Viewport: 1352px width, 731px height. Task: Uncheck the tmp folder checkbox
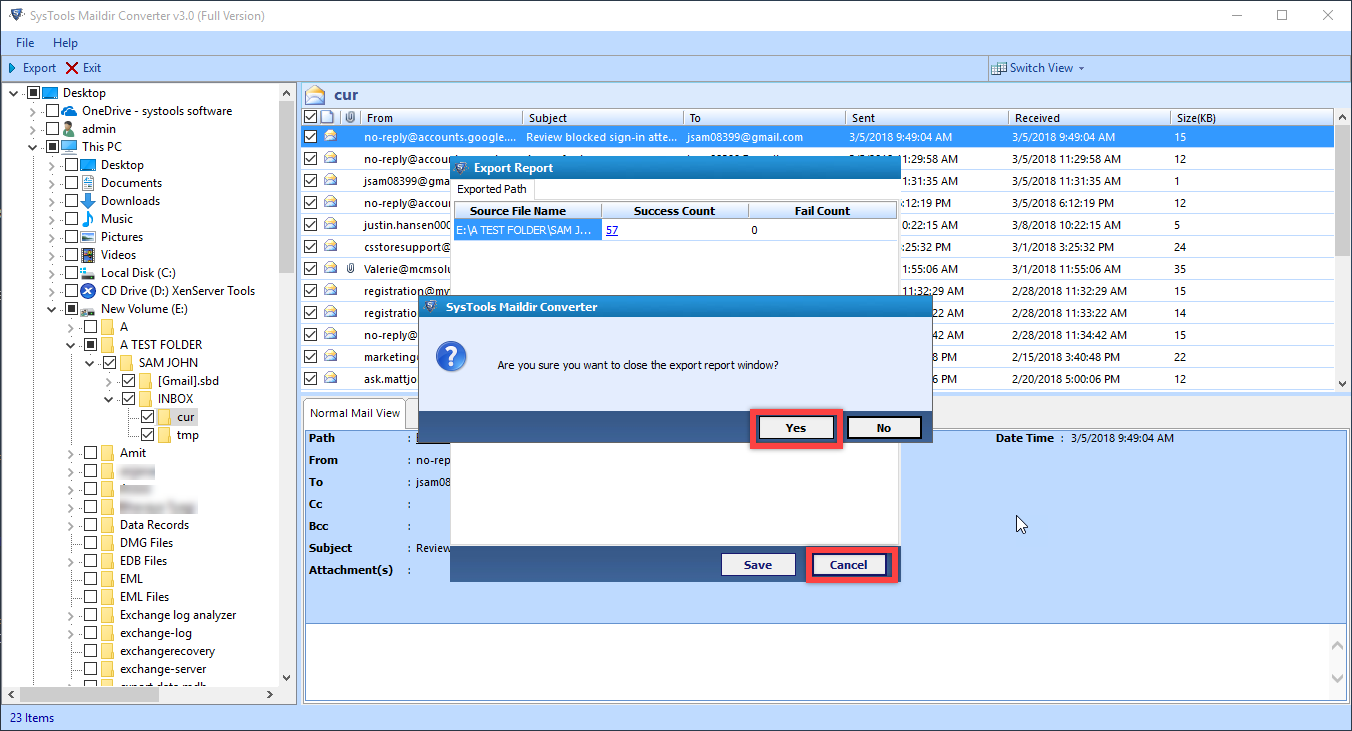point(148,435)
